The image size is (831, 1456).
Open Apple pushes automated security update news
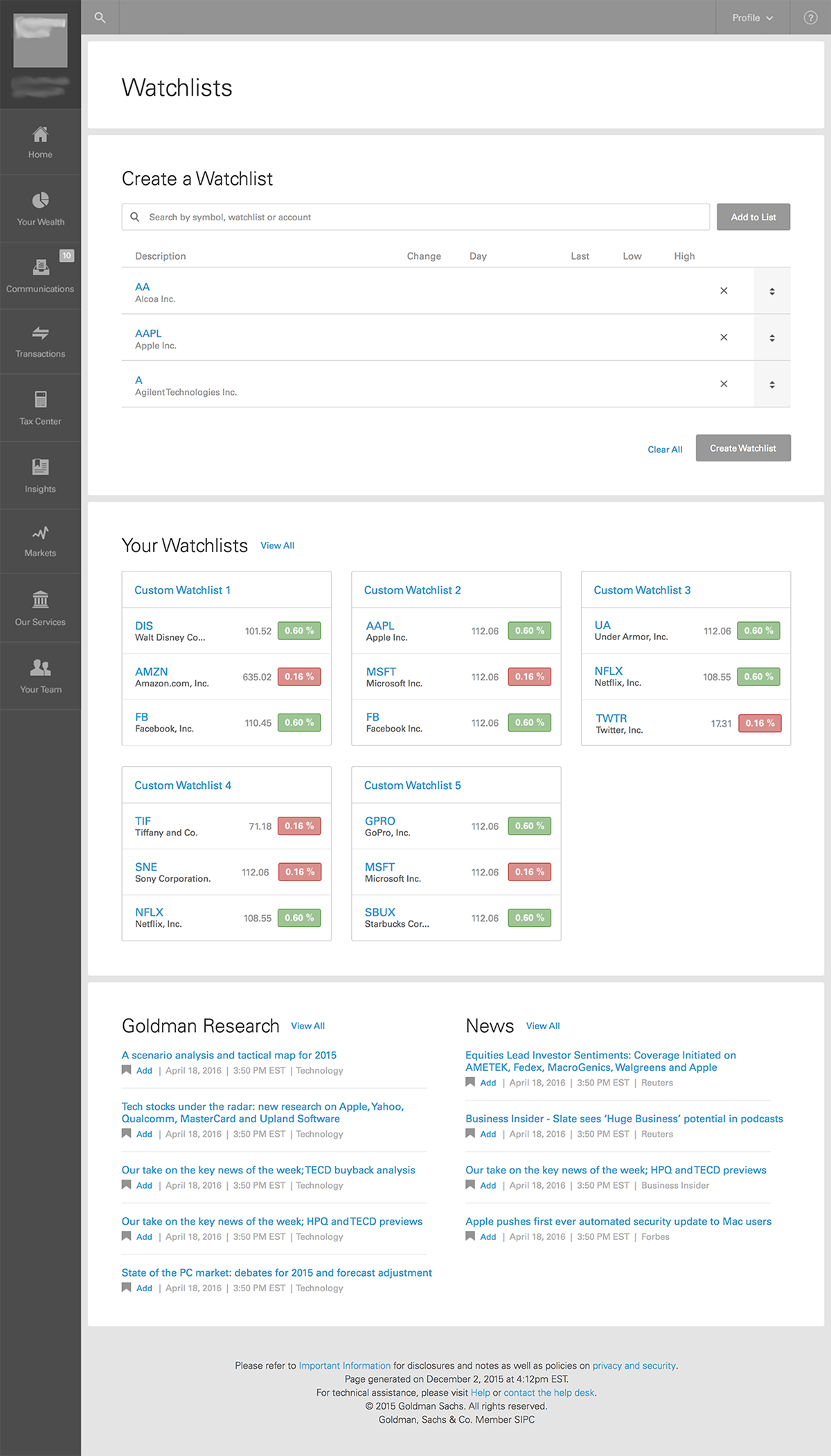click(x=618, y=1221)
